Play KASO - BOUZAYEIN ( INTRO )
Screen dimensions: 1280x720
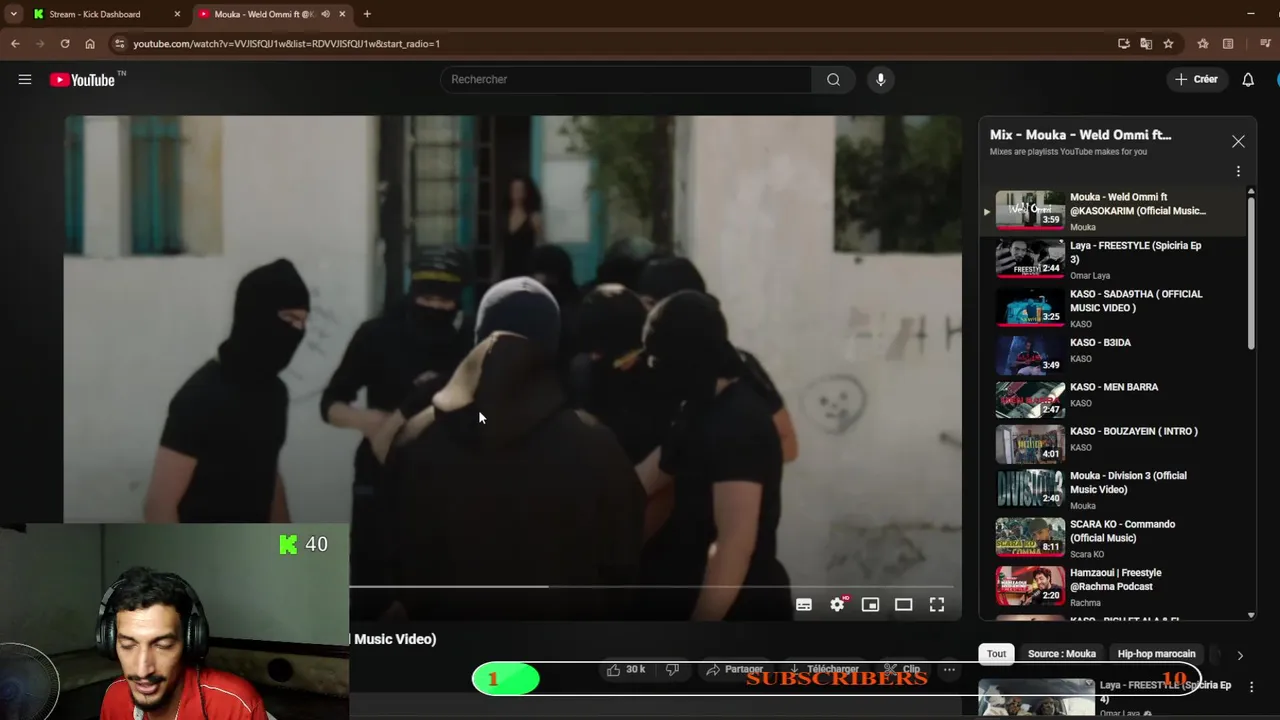[1112, 442]
